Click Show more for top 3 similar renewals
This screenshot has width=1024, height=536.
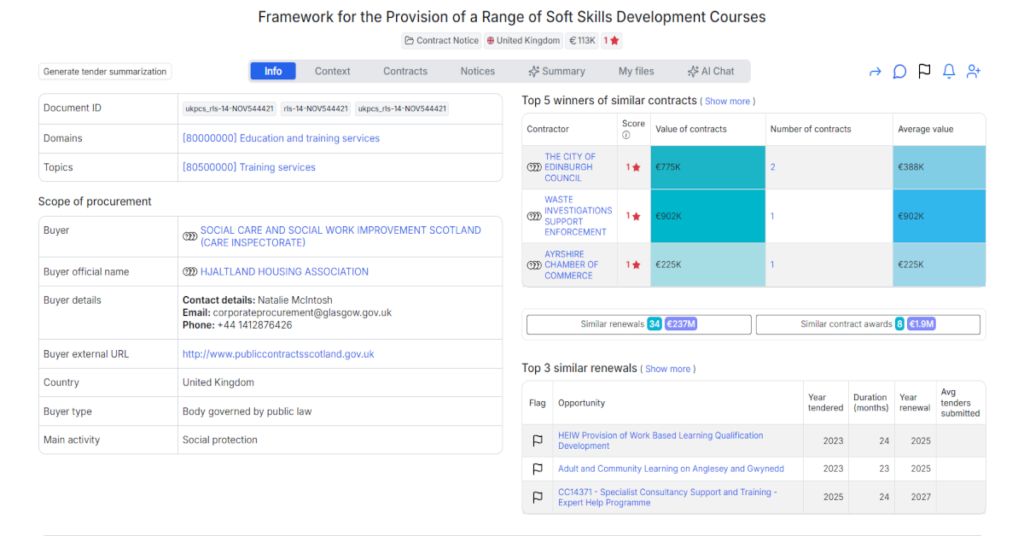pyautogui.click(x=667, y=370)
